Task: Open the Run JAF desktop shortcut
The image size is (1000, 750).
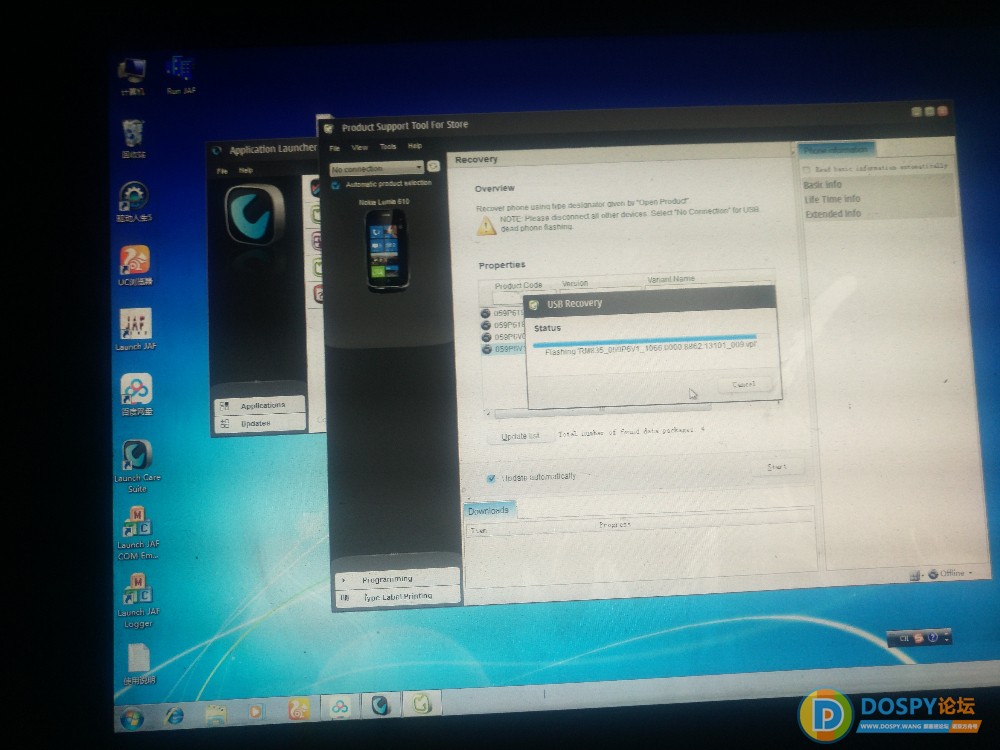Action: (180, 75)
